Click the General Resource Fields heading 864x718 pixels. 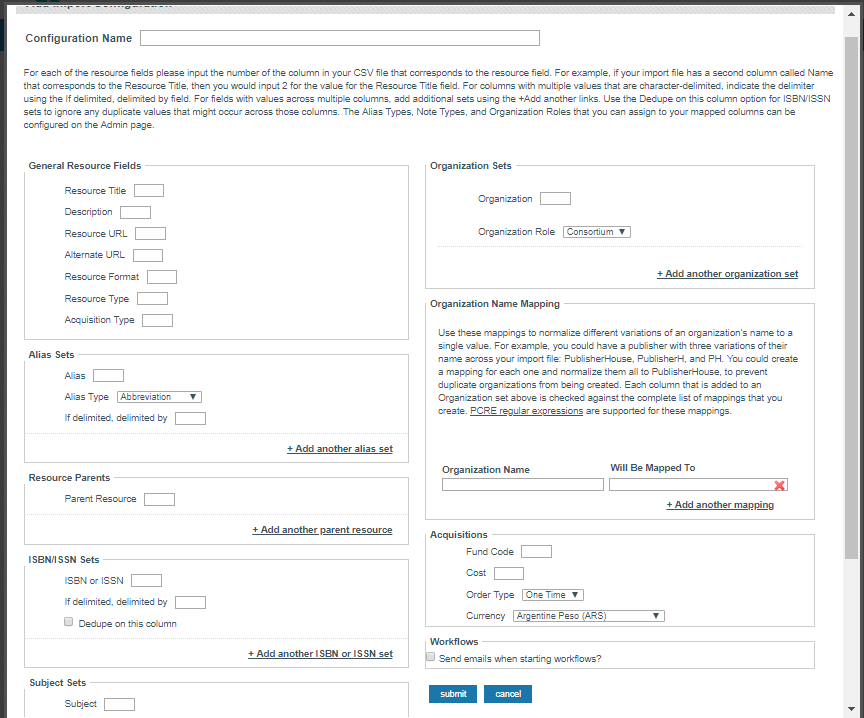pos(85,166)
